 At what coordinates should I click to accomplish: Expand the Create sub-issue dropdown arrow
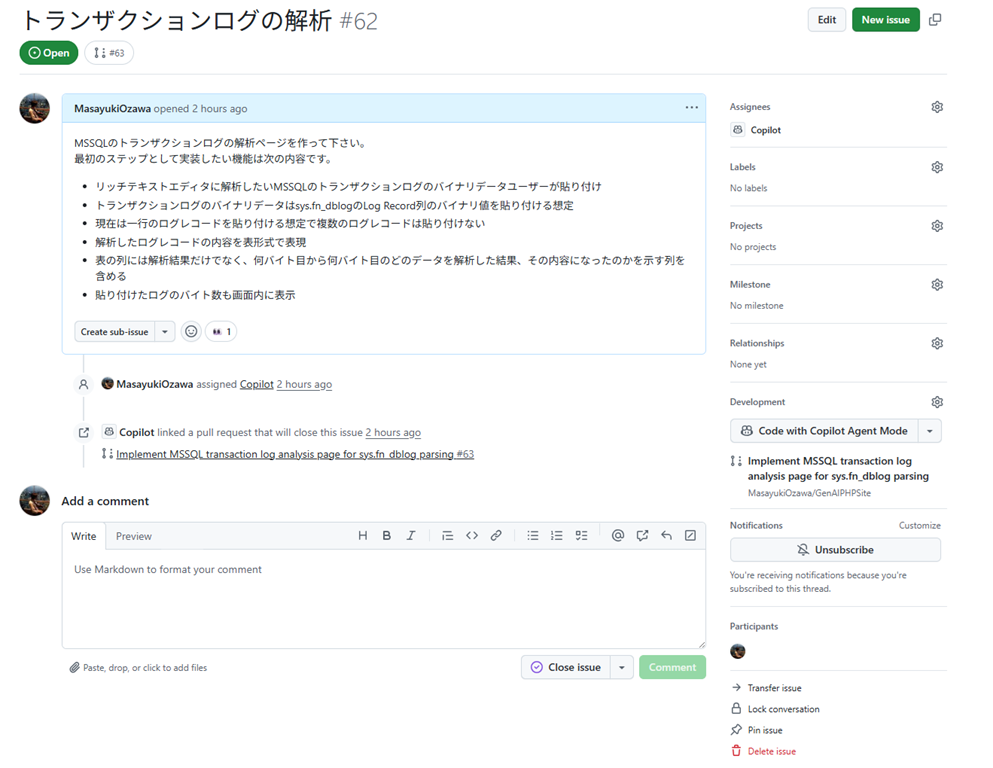pyautogui.click(x=165, y=332)
